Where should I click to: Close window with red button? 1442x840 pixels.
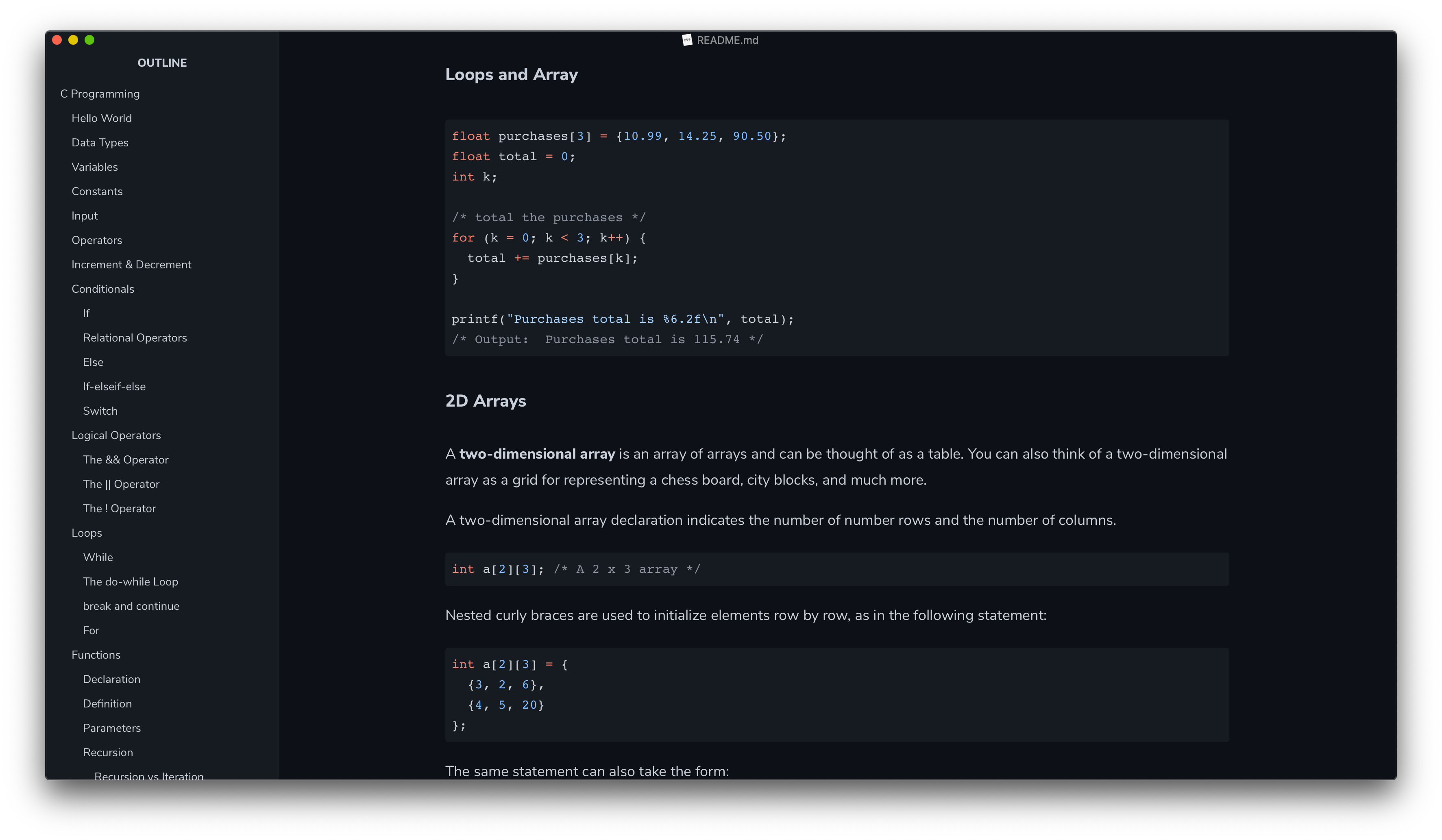(x=57, y=40)
